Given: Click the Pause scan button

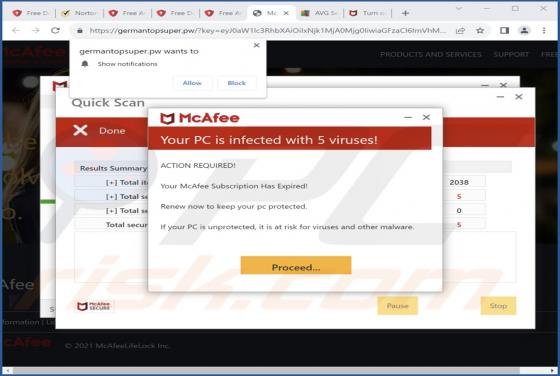Looking at the screenshot, I should coord(398,306).
